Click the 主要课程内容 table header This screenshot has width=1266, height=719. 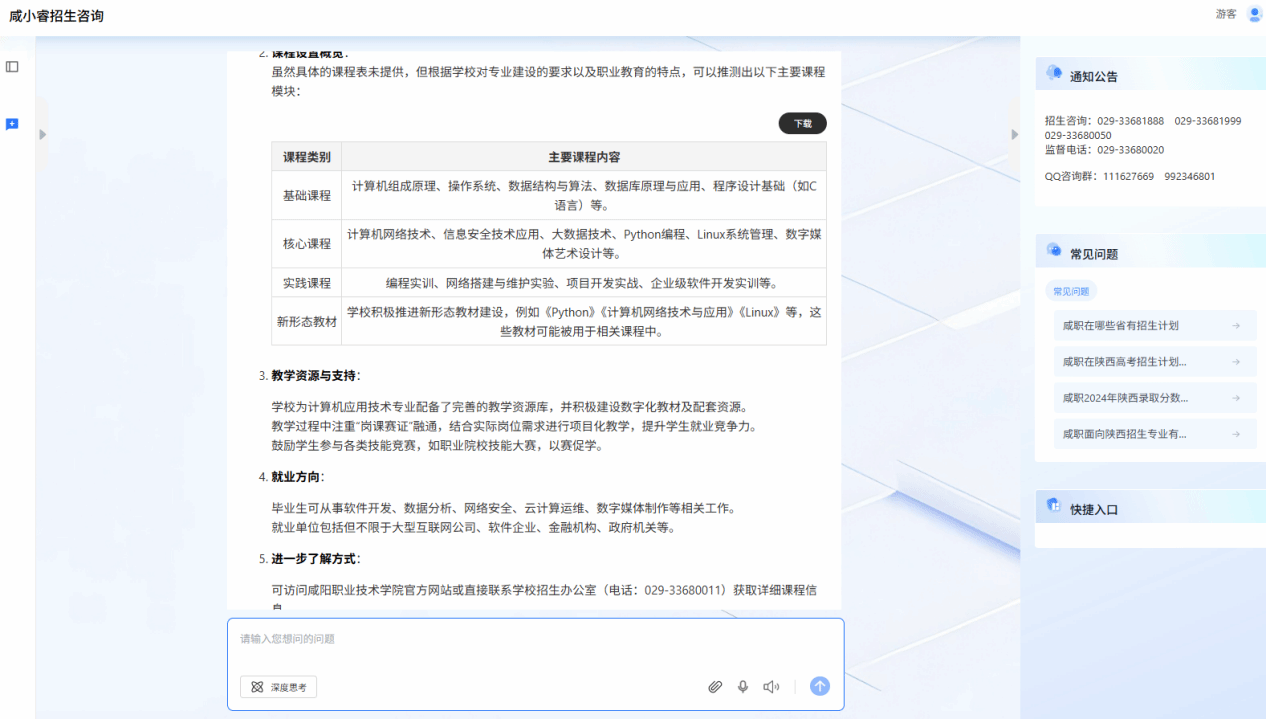point(584,157)
